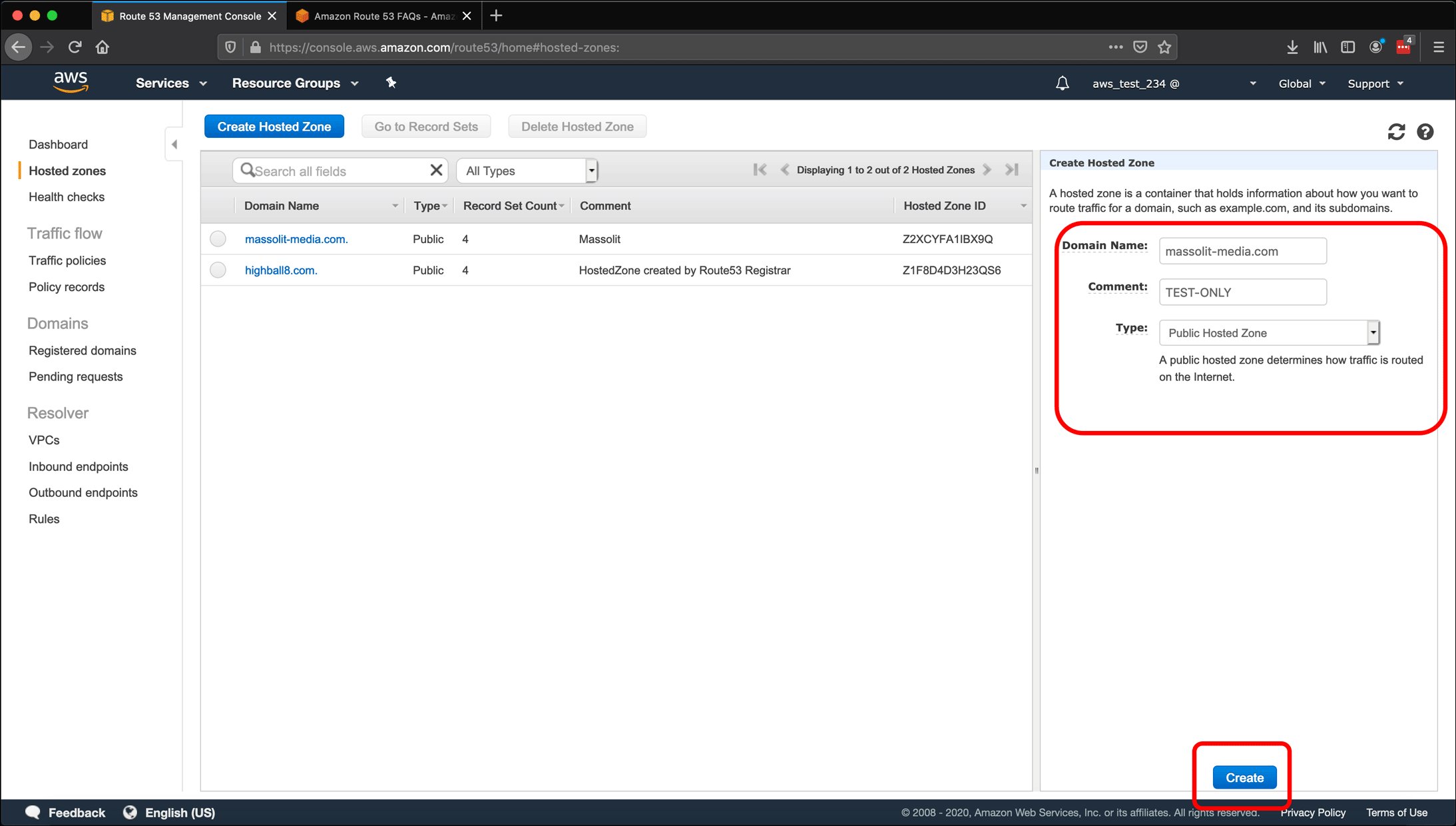Click the Domain Name input field

1243,251
